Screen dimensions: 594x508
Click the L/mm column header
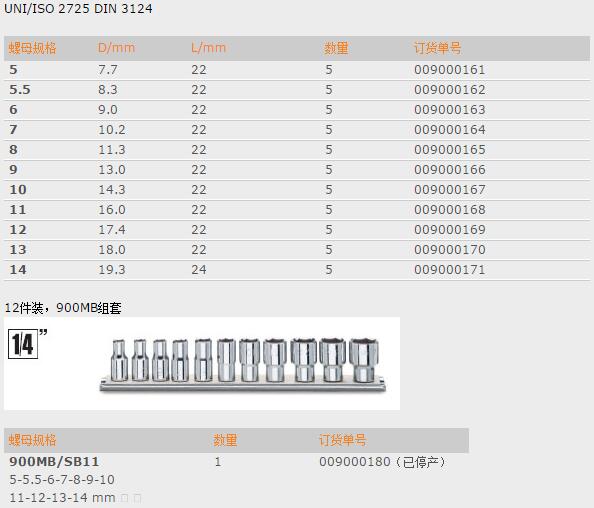(x=208, y=48)
